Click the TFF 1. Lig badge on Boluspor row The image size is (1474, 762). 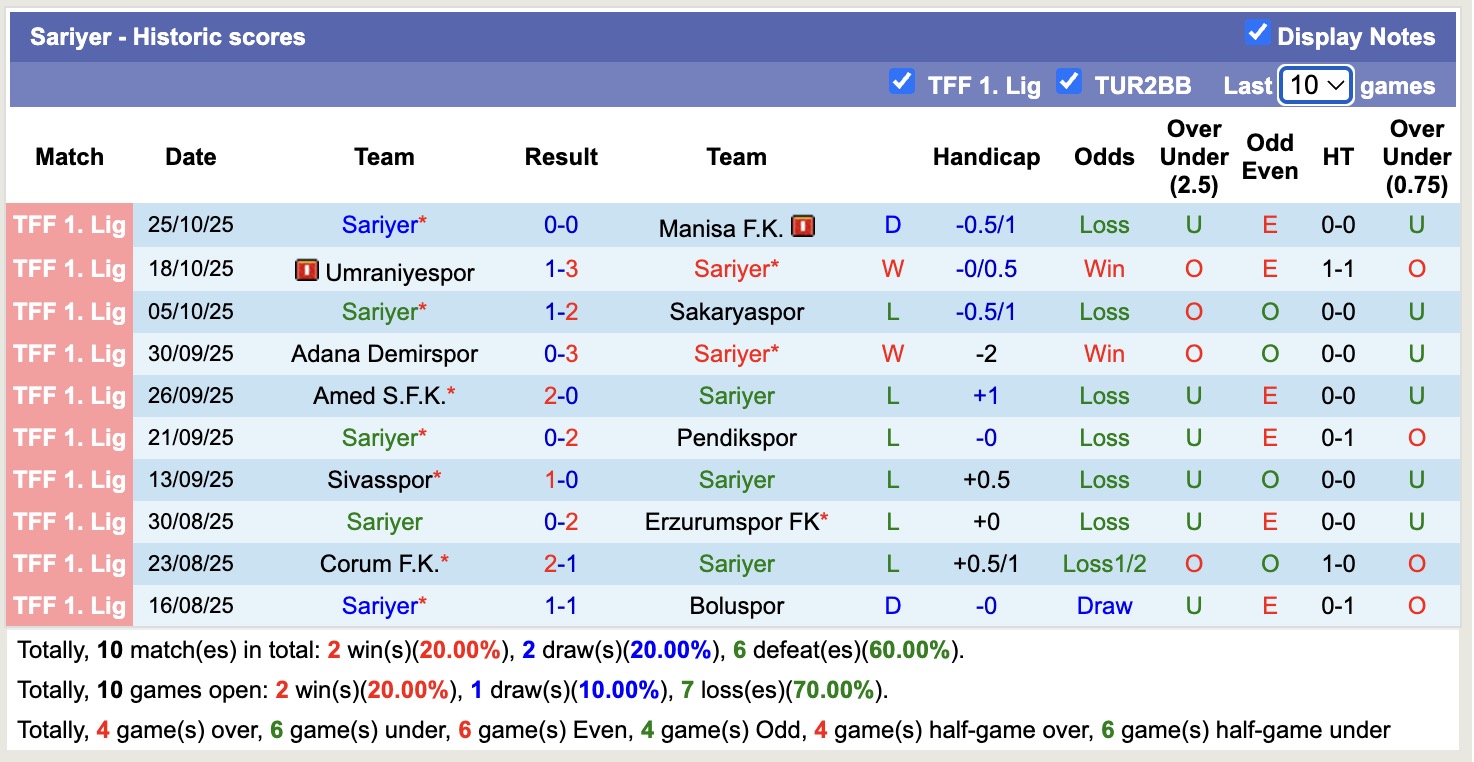tap(68, 605)
